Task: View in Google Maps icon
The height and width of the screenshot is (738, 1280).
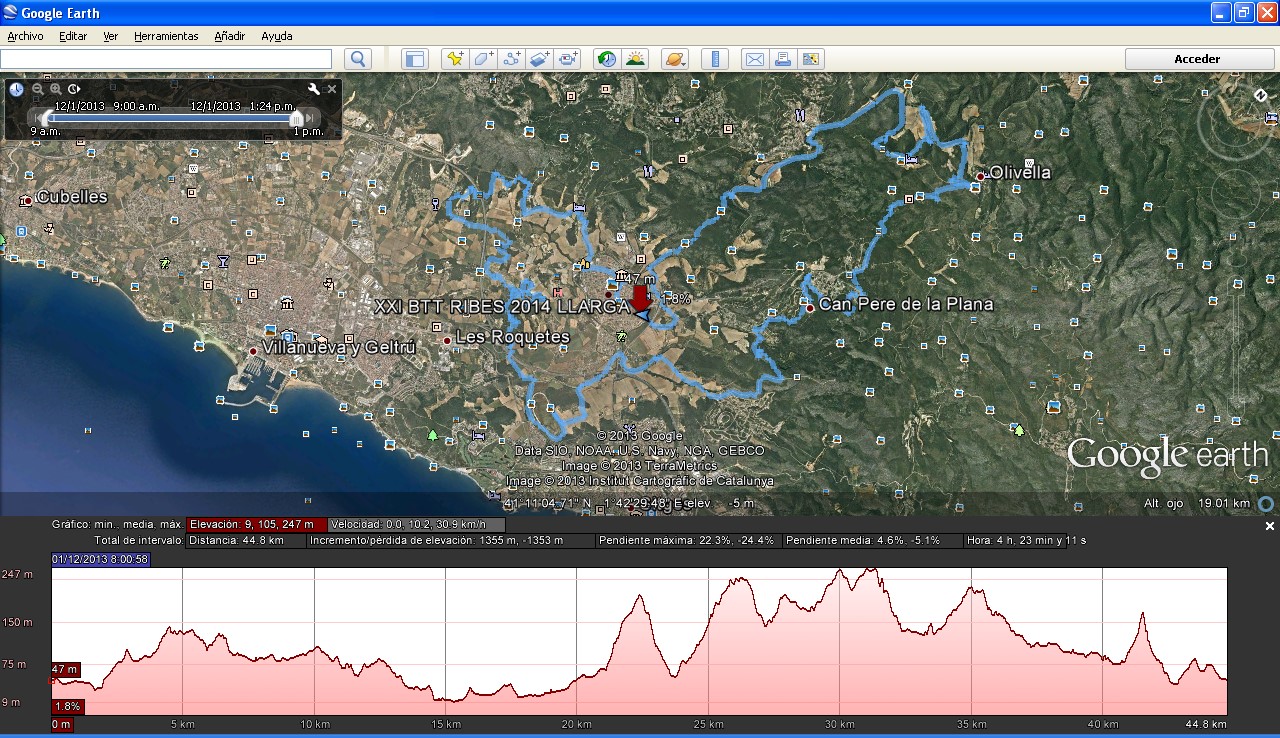Action: tap(811, 59)
